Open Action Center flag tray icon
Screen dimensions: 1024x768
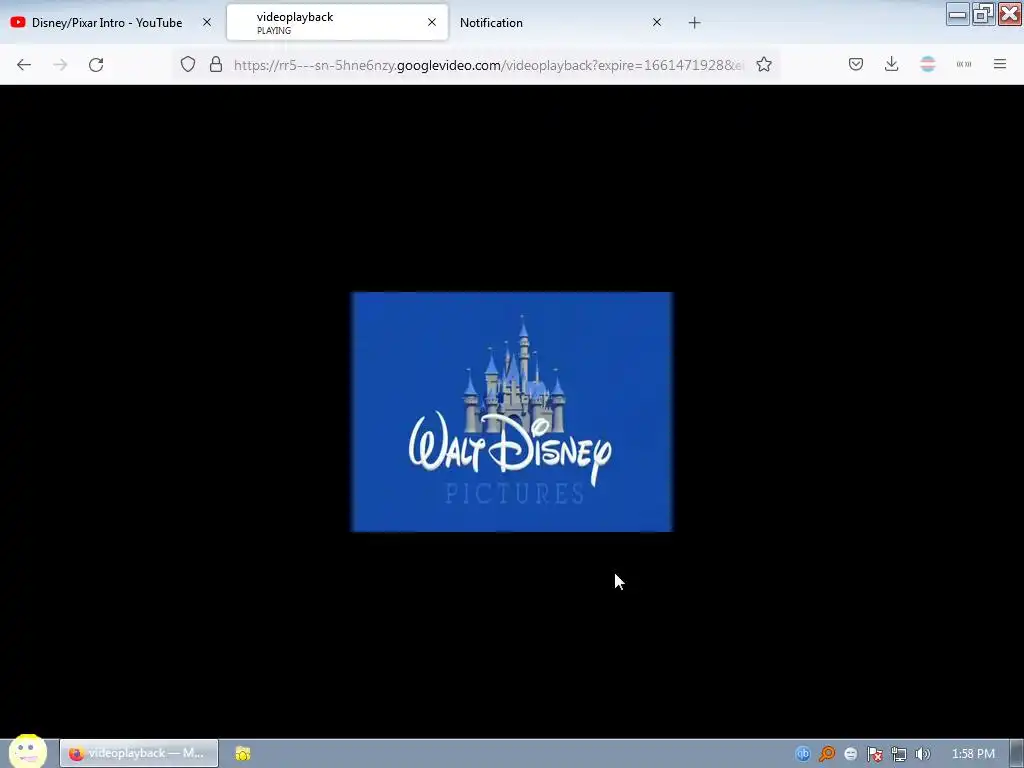coord(874,754)
